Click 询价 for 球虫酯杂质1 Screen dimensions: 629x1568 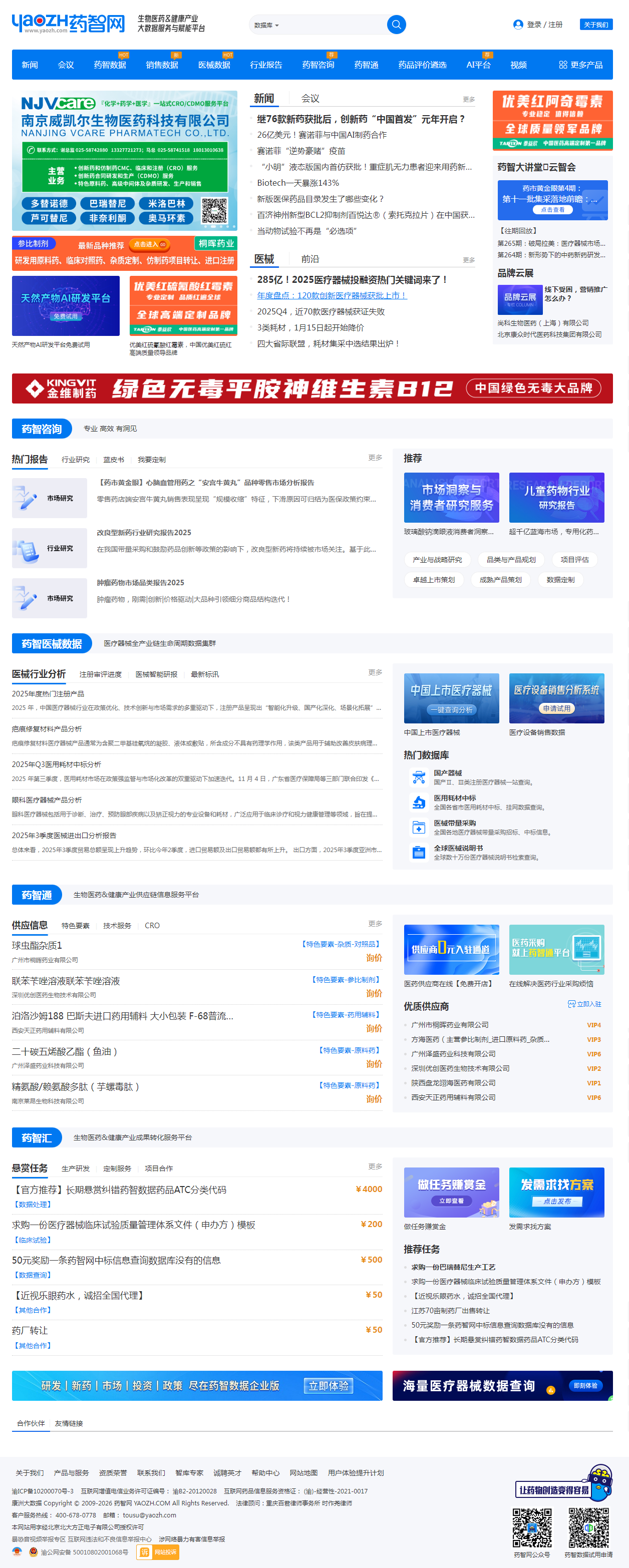pos(374,958)
